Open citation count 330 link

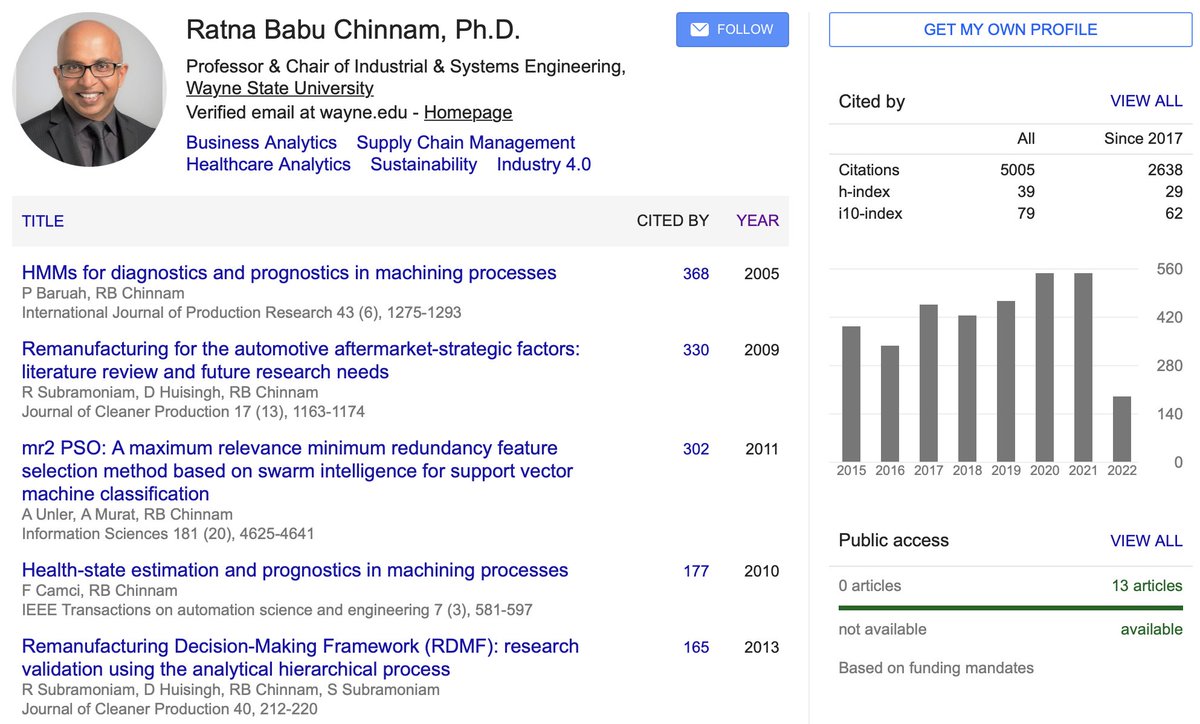(x=696, y=350)
